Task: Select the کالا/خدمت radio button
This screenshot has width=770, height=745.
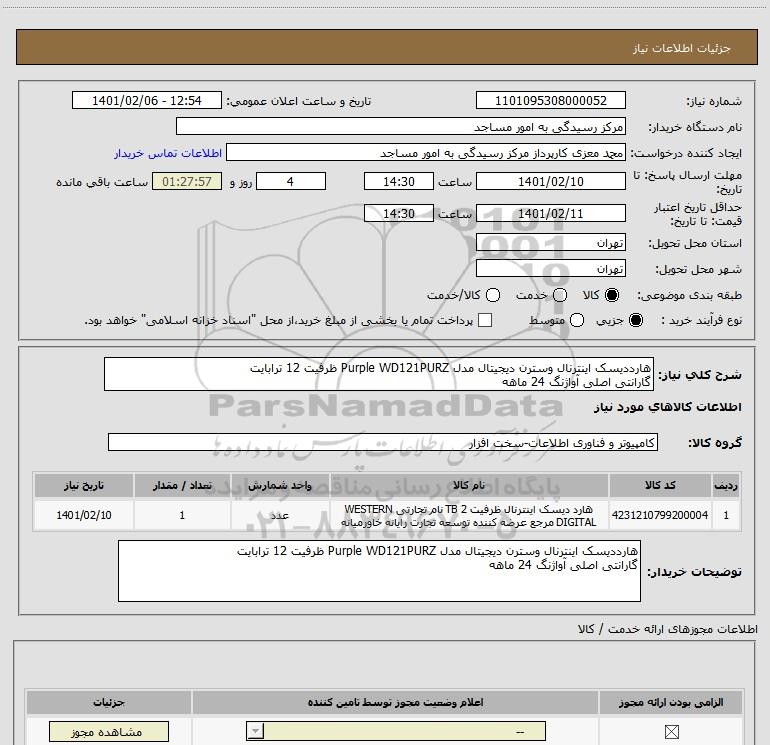Action: point(493,295)
